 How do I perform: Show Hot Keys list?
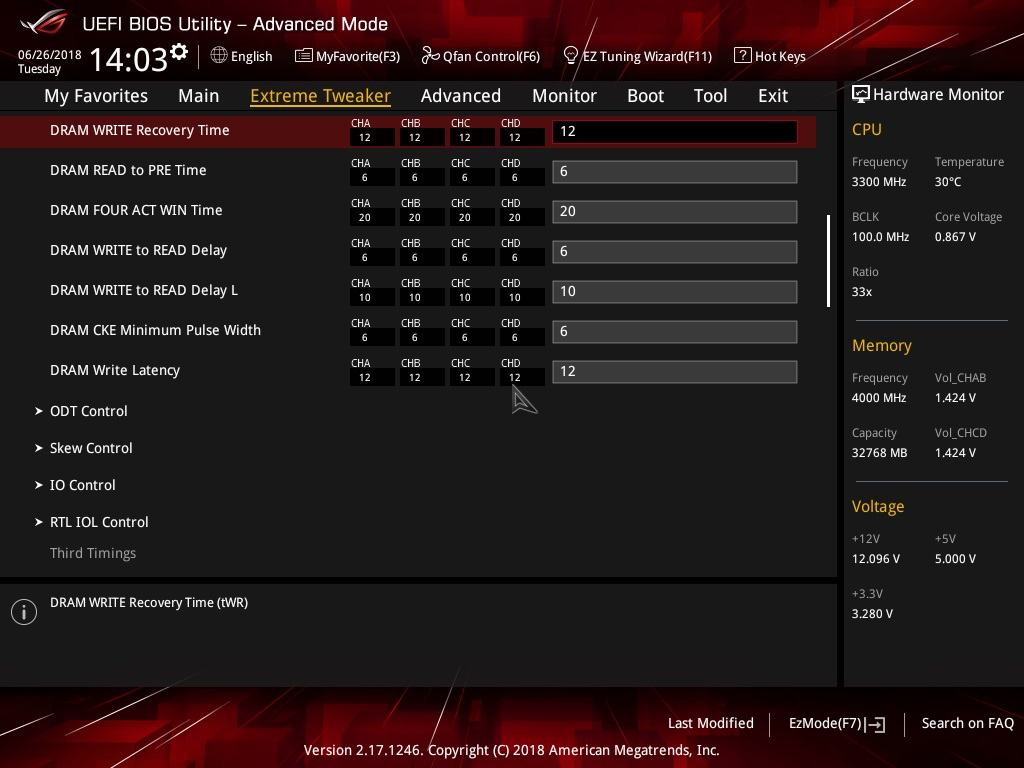click(x=780, y=56)
